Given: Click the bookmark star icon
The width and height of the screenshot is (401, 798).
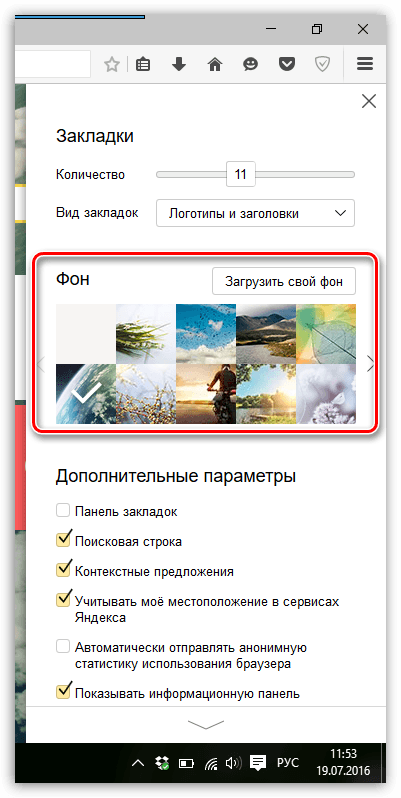Looking at the screenshot, I should click(111, 65).
